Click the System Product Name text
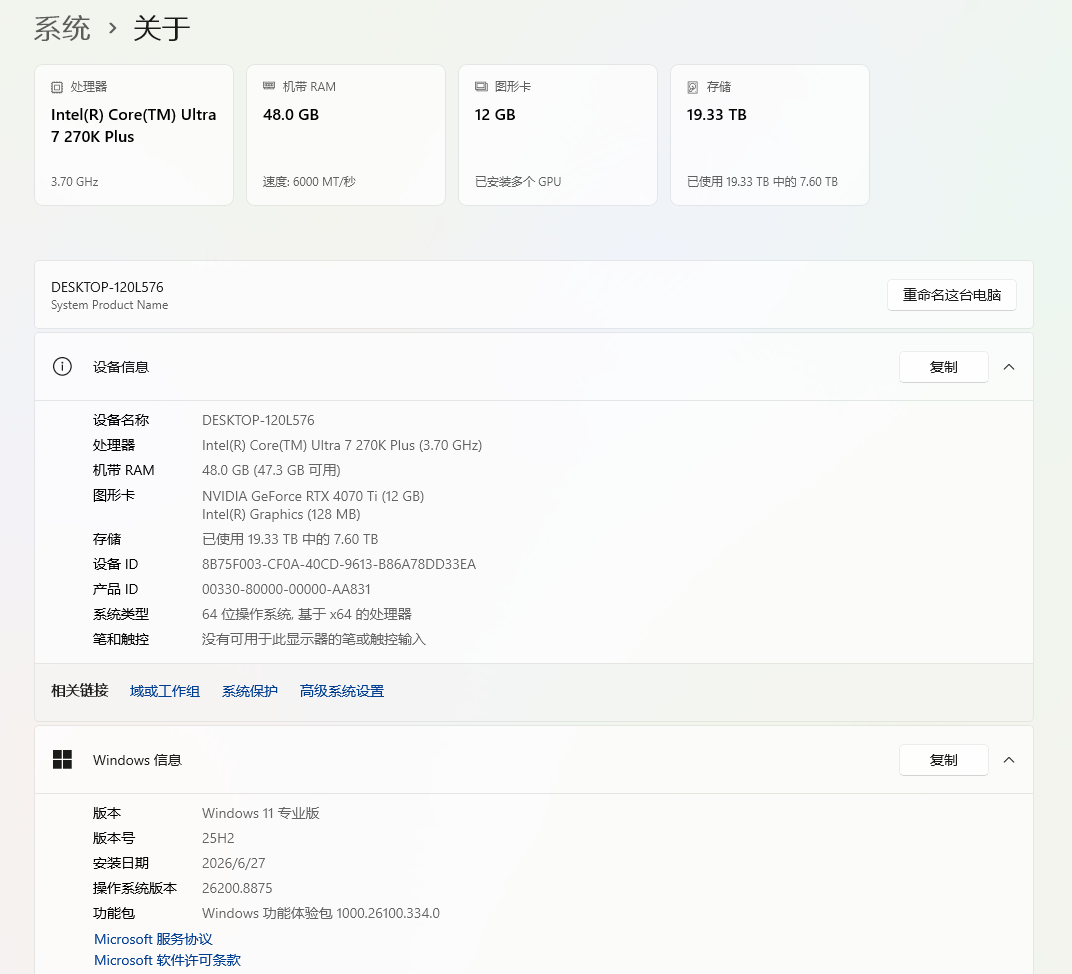This screenshot has height=974, width=1072. pos(109,305)
